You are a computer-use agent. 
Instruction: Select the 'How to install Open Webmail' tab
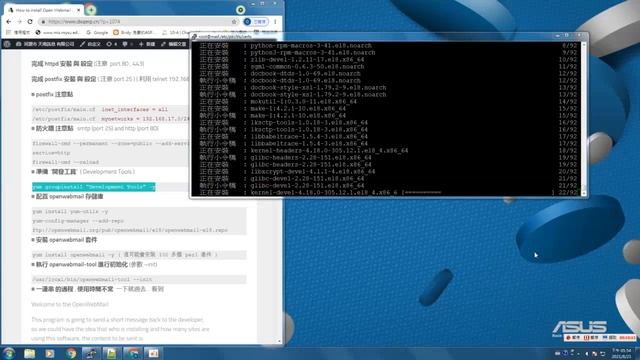[43, 10]
